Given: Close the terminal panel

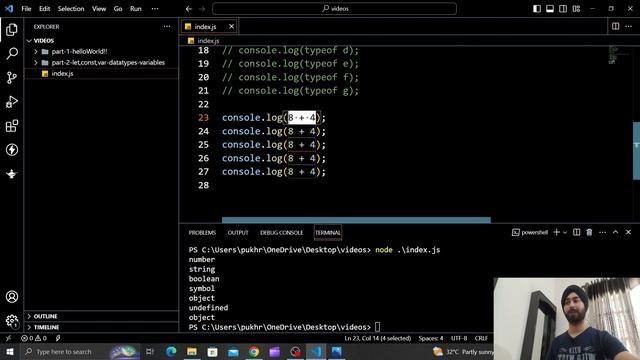Looking at the screenshot, I should pyautogui.click(x=629, y=232).
